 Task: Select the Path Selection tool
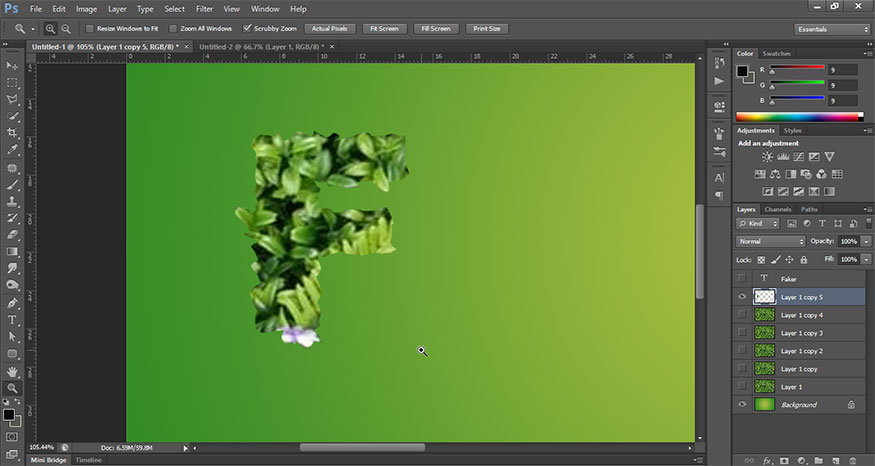(x=12, y=337)
